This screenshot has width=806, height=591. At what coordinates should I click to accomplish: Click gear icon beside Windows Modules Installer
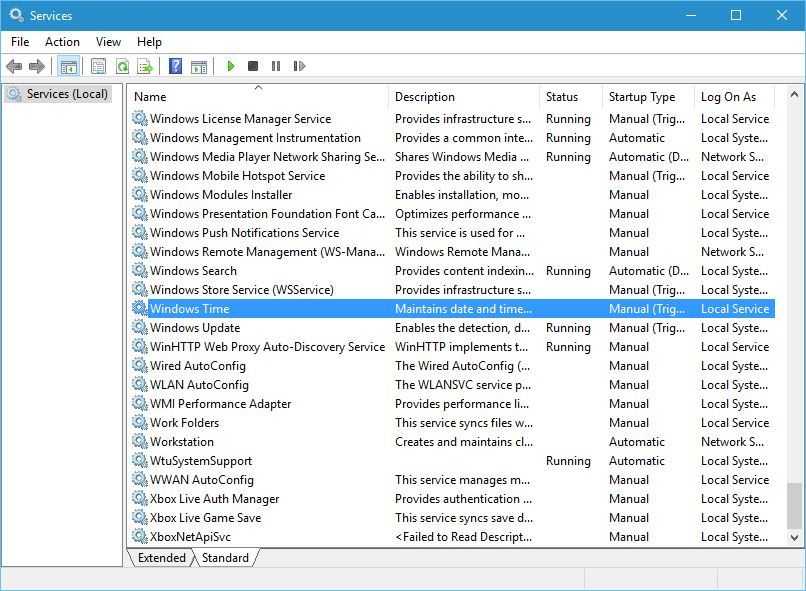coord(139,194)
